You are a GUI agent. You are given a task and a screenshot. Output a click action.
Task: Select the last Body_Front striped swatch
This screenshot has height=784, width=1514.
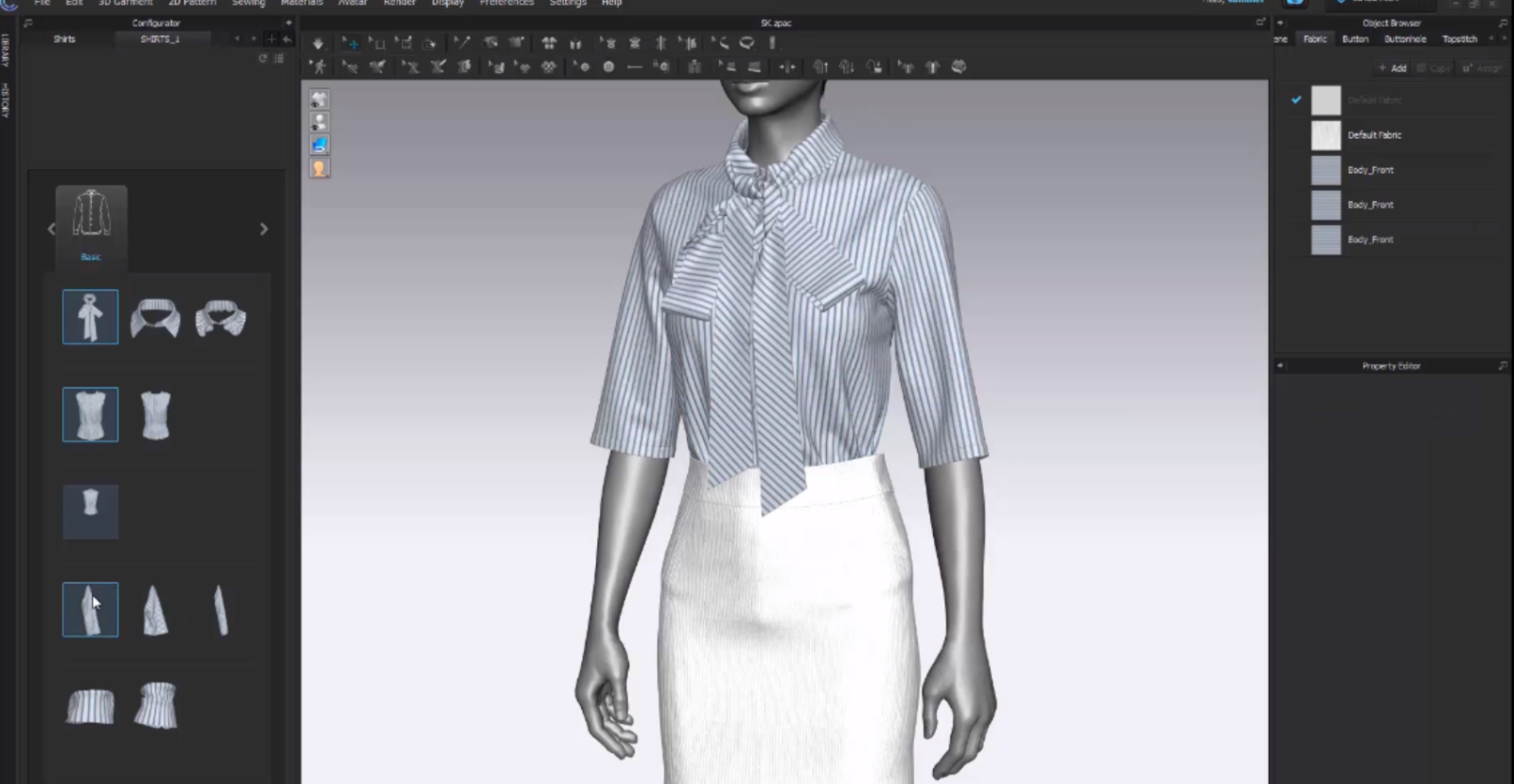pos(1326,239)
